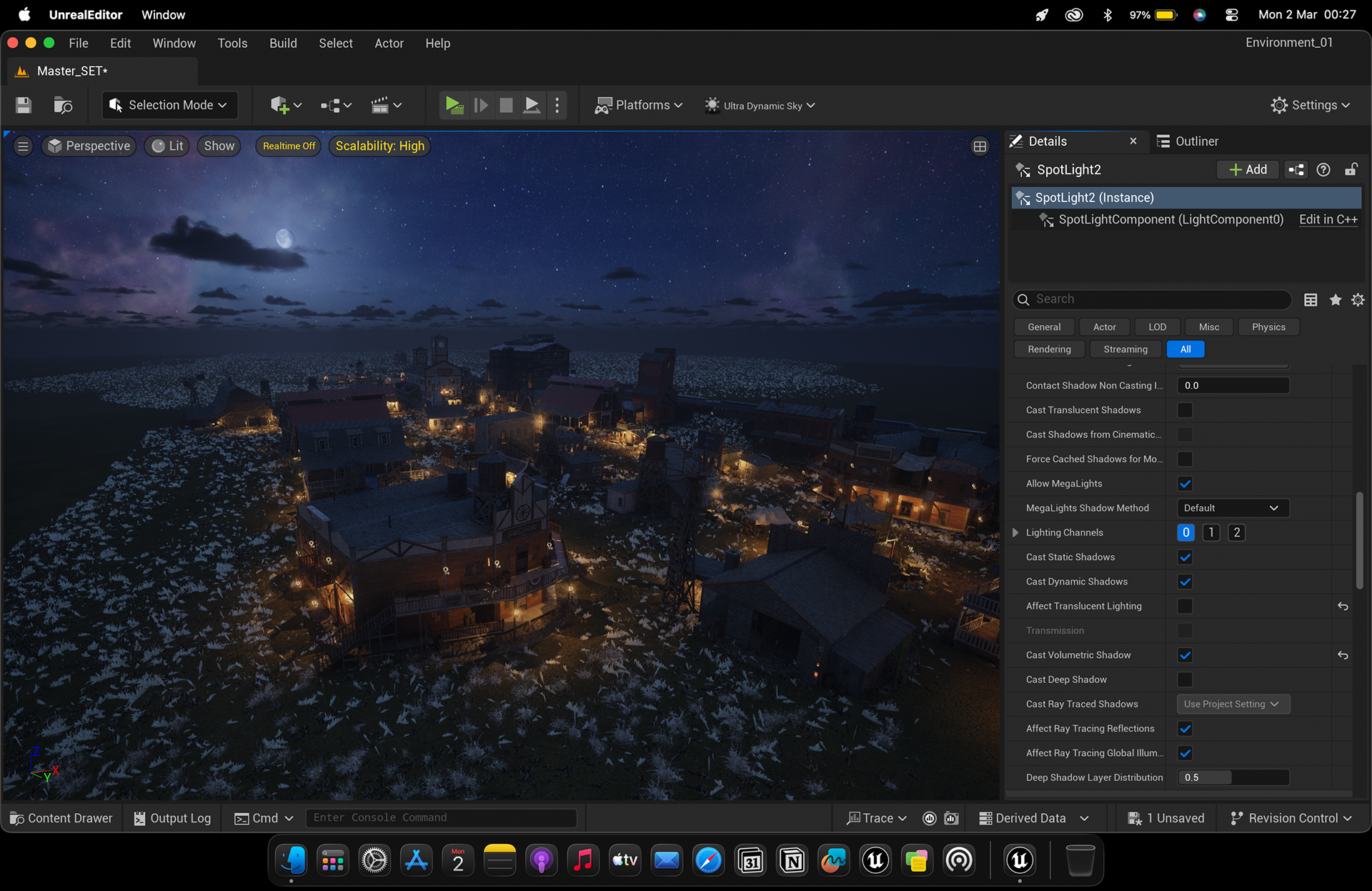
Task: Toggle Cast Deep Shadow checkbox
Action: (x=1185, y=680)
